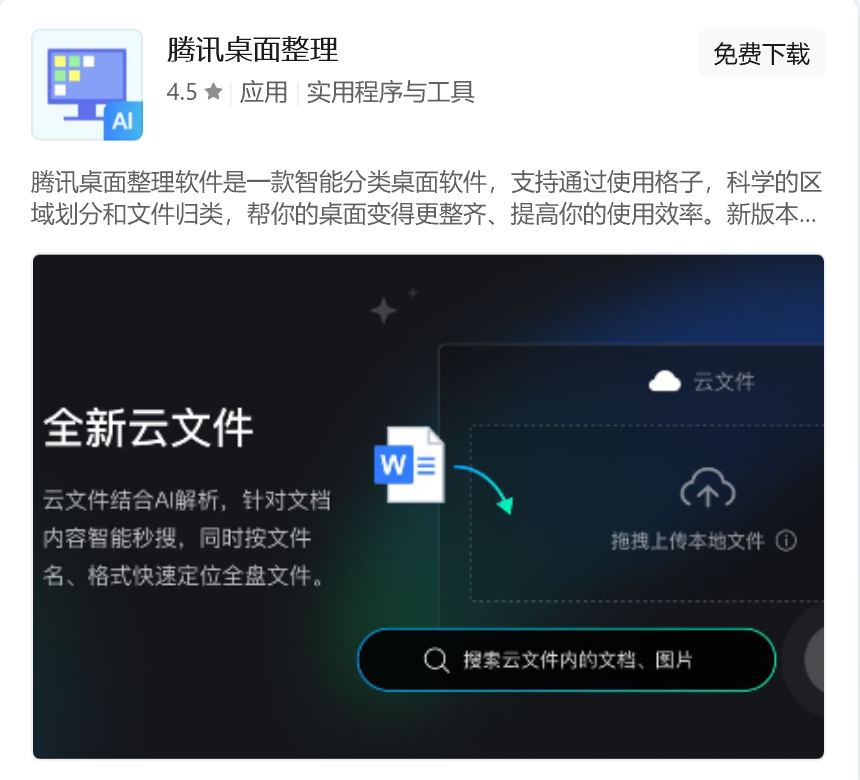
Task: Open the 腾讯桌面整理 title link
Action: point(252,50)
